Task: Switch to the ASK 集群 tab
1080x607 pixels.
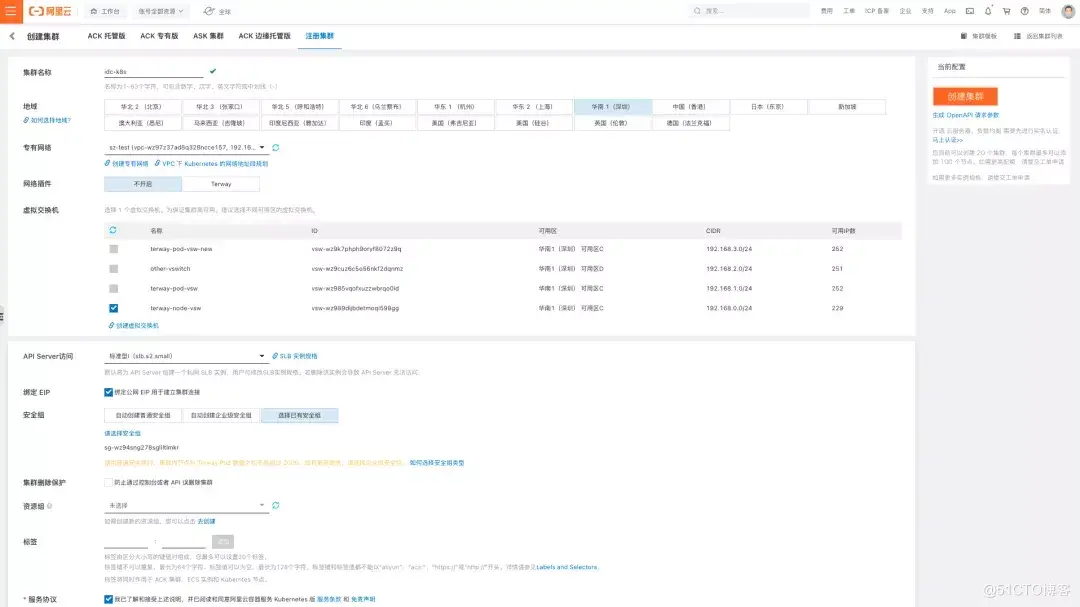Action: pyautogui.click(x=208, y=36)
